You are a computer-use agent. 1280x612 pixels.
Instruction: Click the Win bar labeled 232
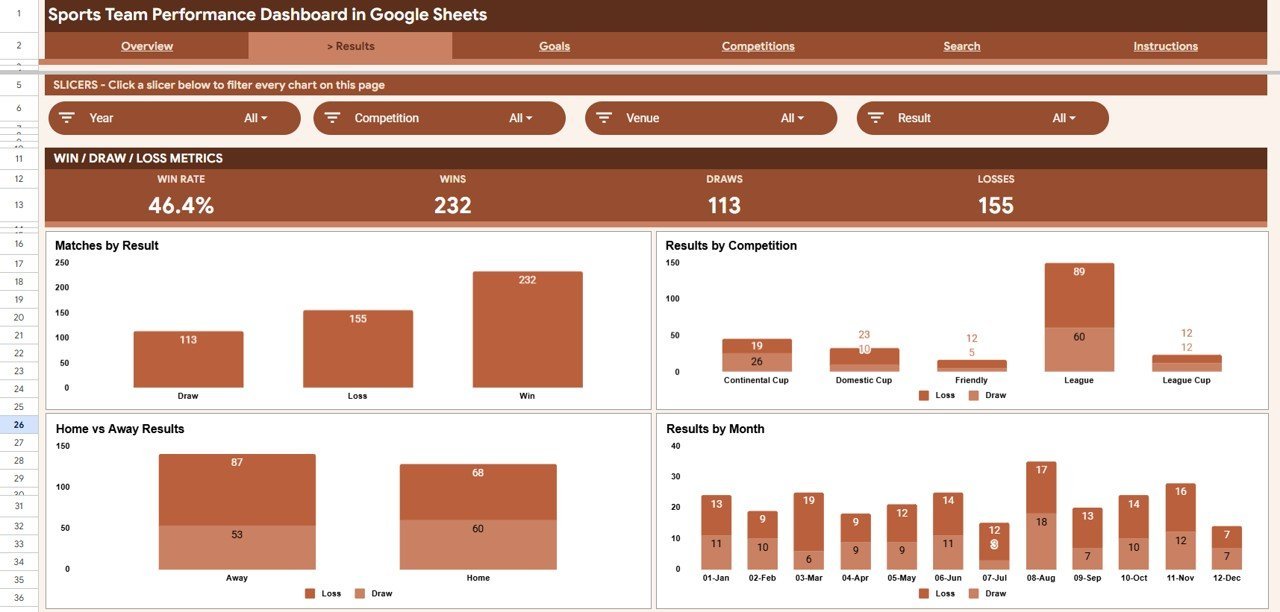pyautogui.click(x=527, y=329)
